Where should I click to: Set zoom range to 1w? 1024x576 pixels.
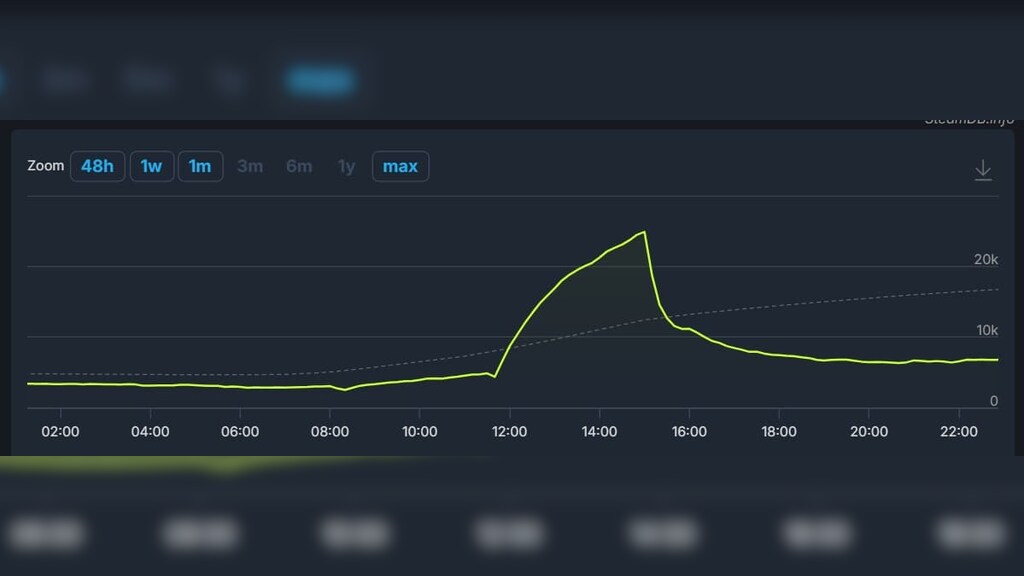pos(151,166)
